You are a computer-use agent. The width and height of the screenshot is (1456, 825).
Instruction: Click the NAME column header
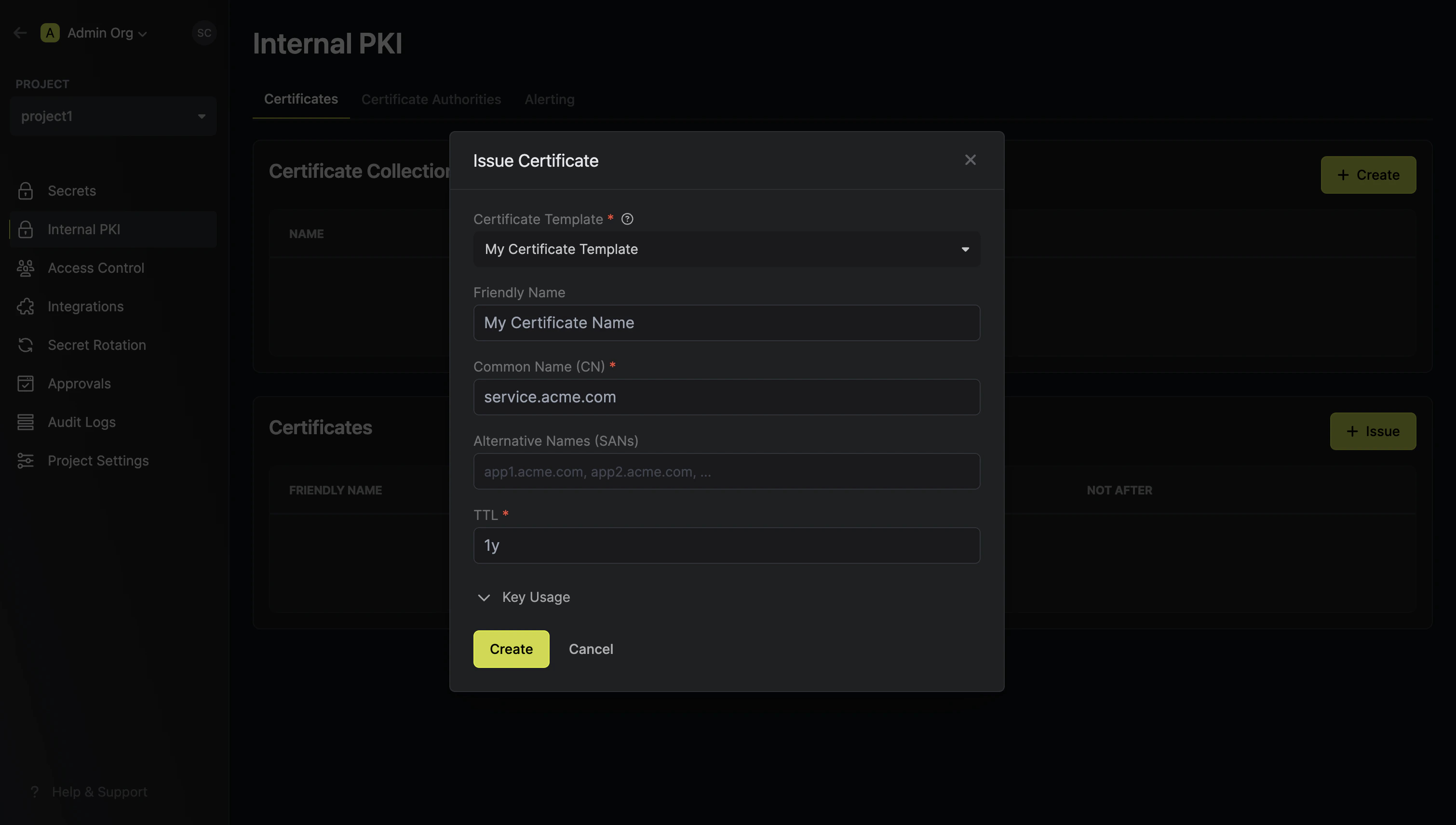[x=306, y=234]
